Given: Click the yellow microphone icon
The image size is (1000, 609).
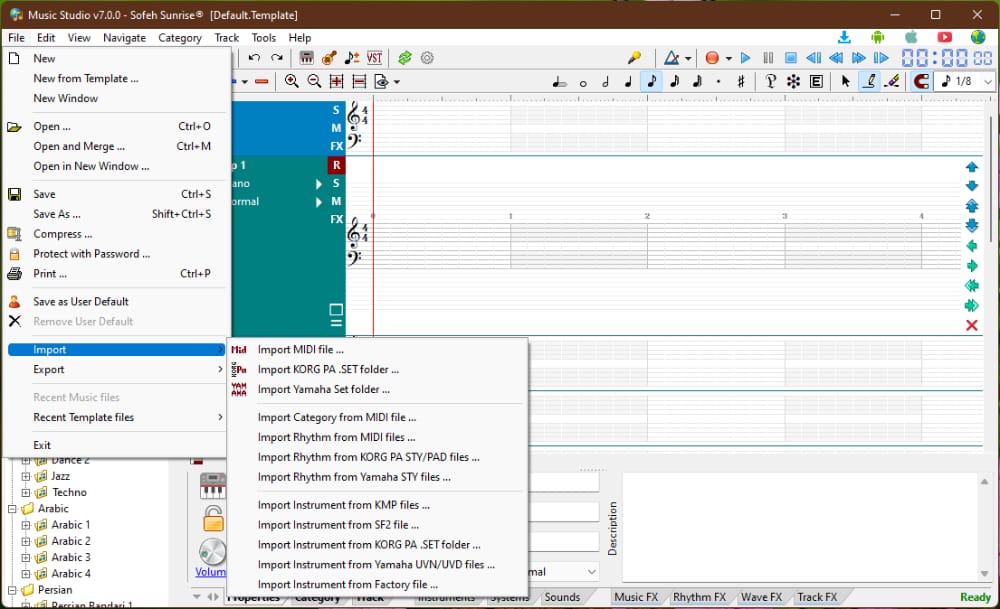Looking at the screenshot, I should 634,58.
